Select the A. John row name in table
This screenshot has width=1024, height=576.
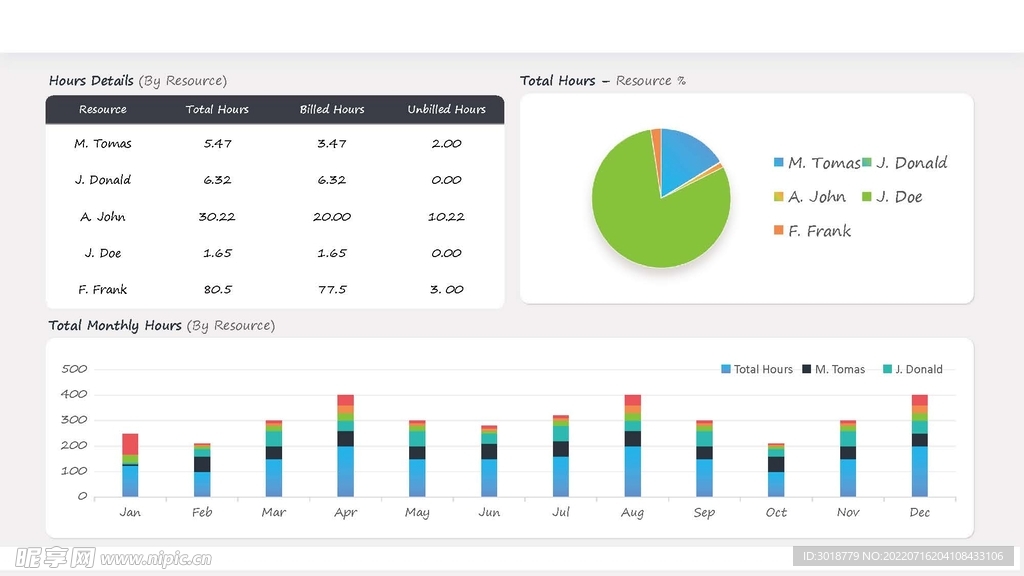pos(103,217)
